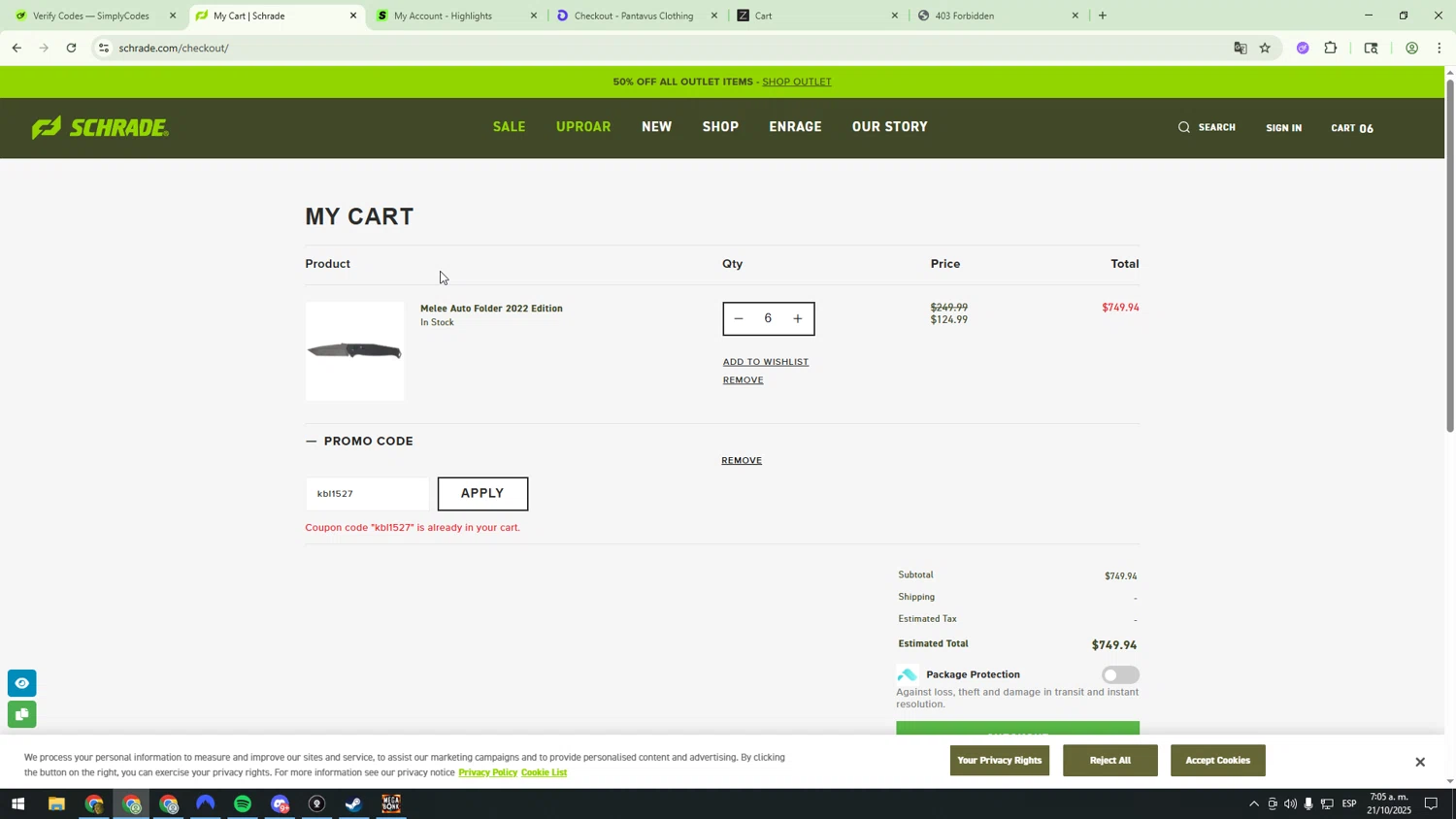
Task: Open the browser profile icon
Action: point(1411,48)
